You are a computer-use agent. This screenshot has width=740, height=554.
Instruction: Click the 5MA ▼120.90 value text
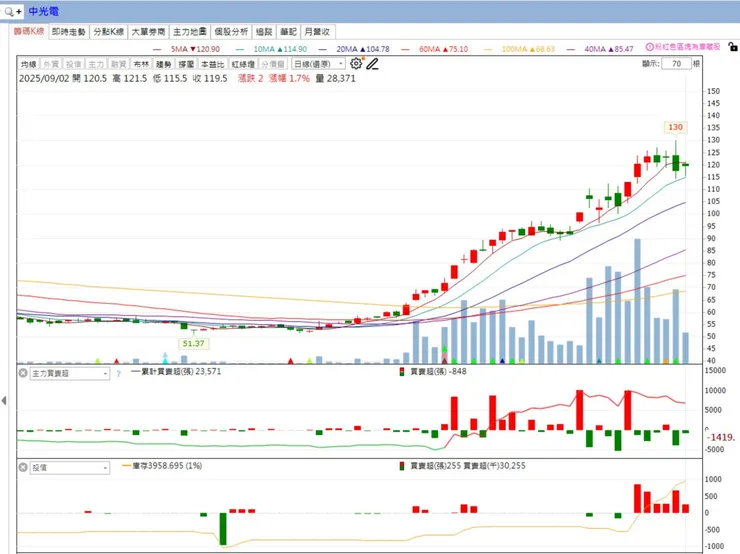pos(195,49)
